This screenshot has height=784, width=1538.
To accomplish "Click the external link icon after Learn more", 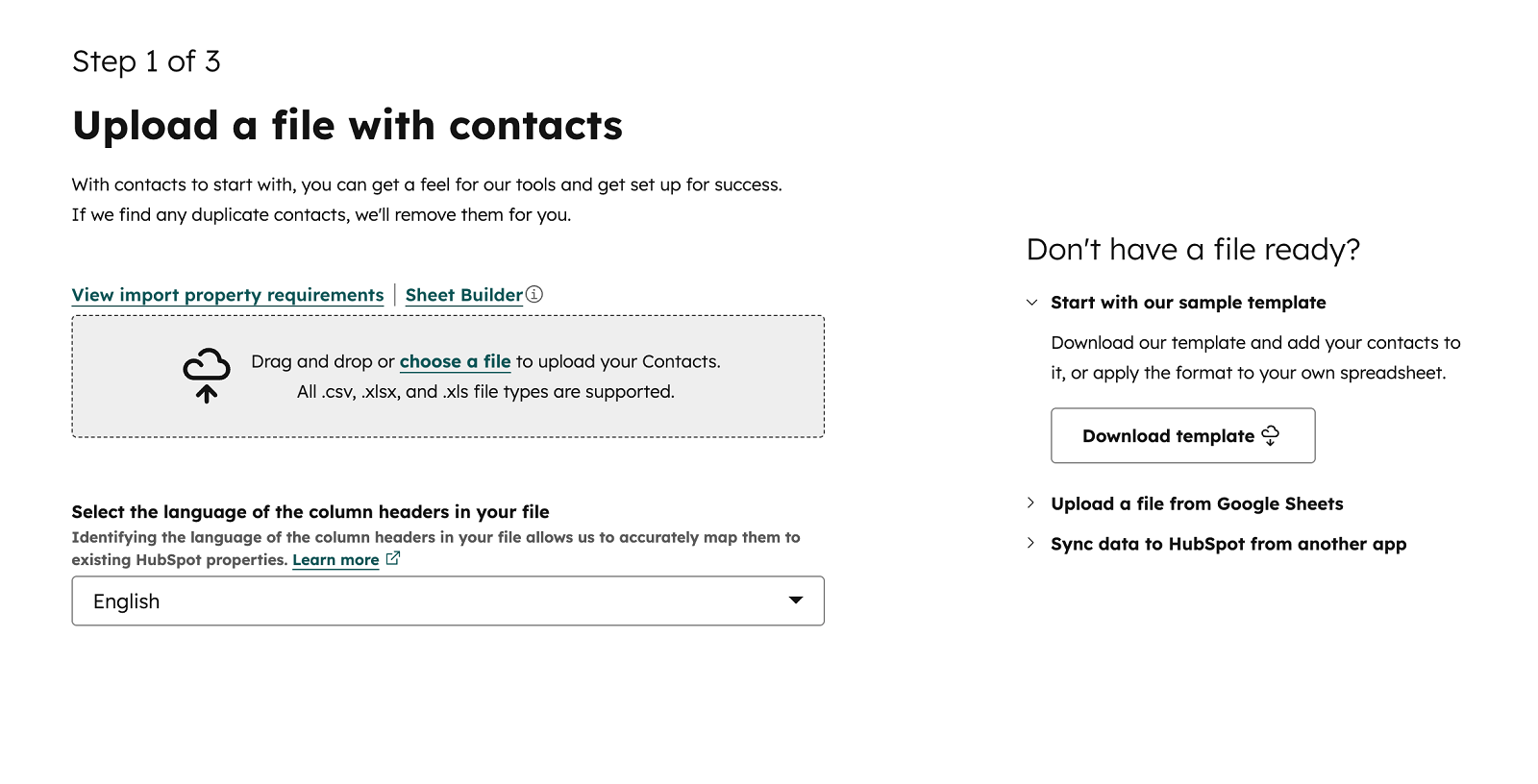I will [392, 558].
